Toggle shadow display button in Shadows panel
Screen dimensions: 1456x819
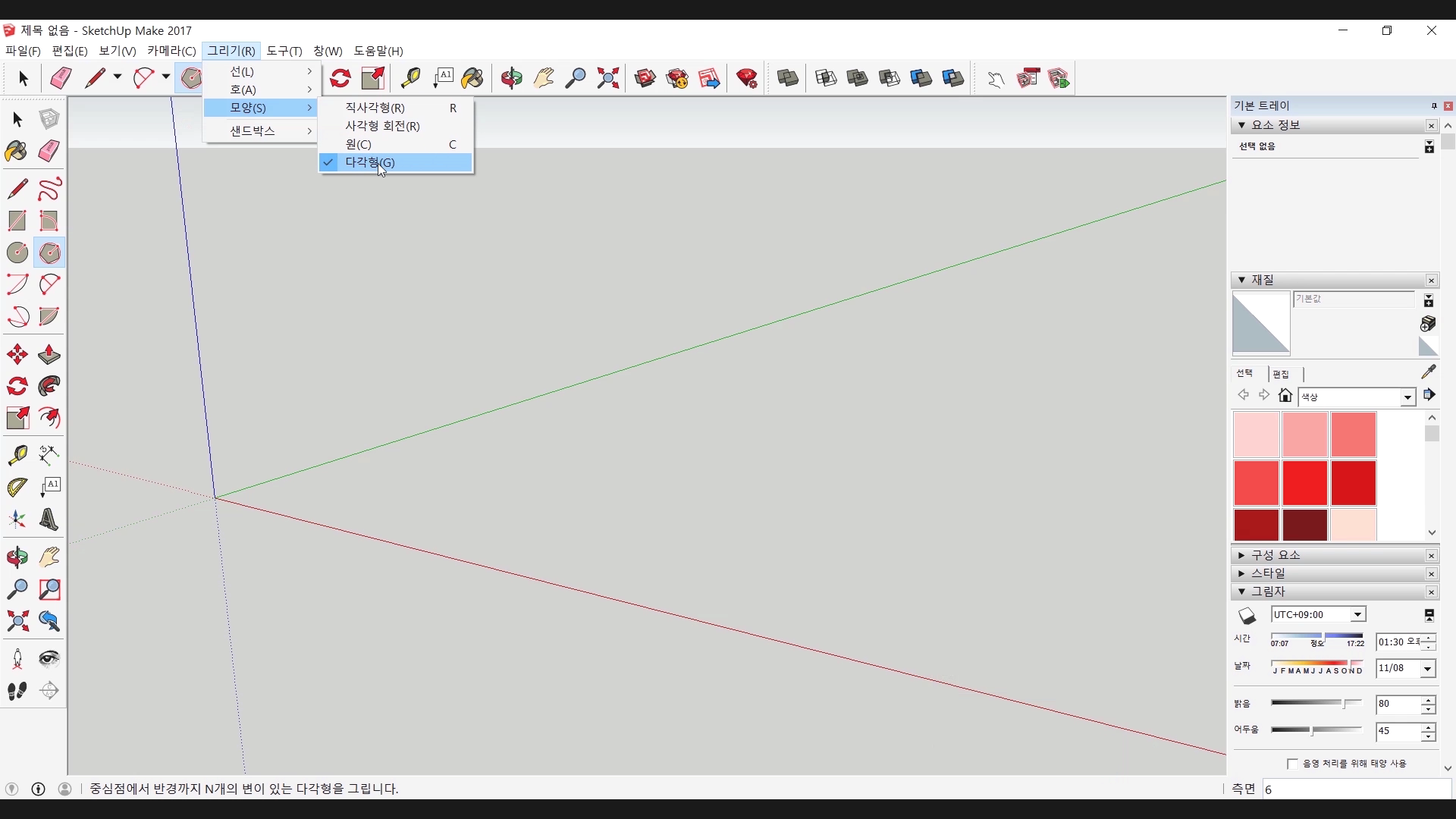tap(1247, 615)
